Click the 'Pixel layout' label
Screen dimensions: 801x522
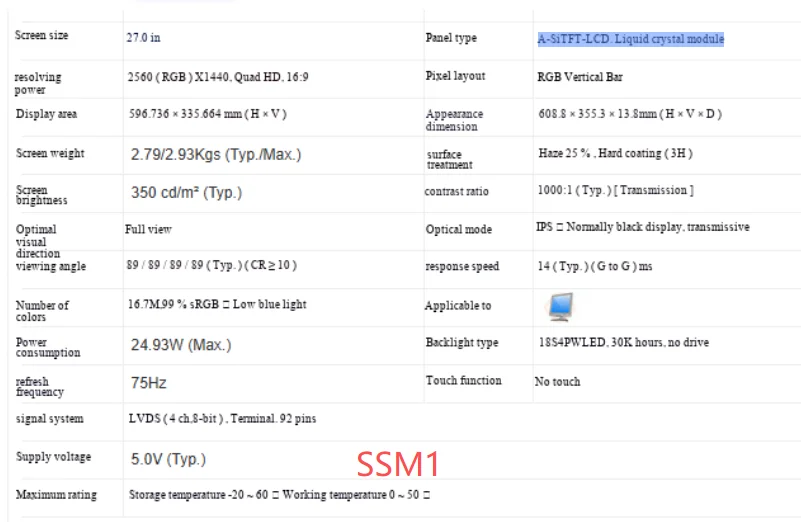(x=455, y=76)
